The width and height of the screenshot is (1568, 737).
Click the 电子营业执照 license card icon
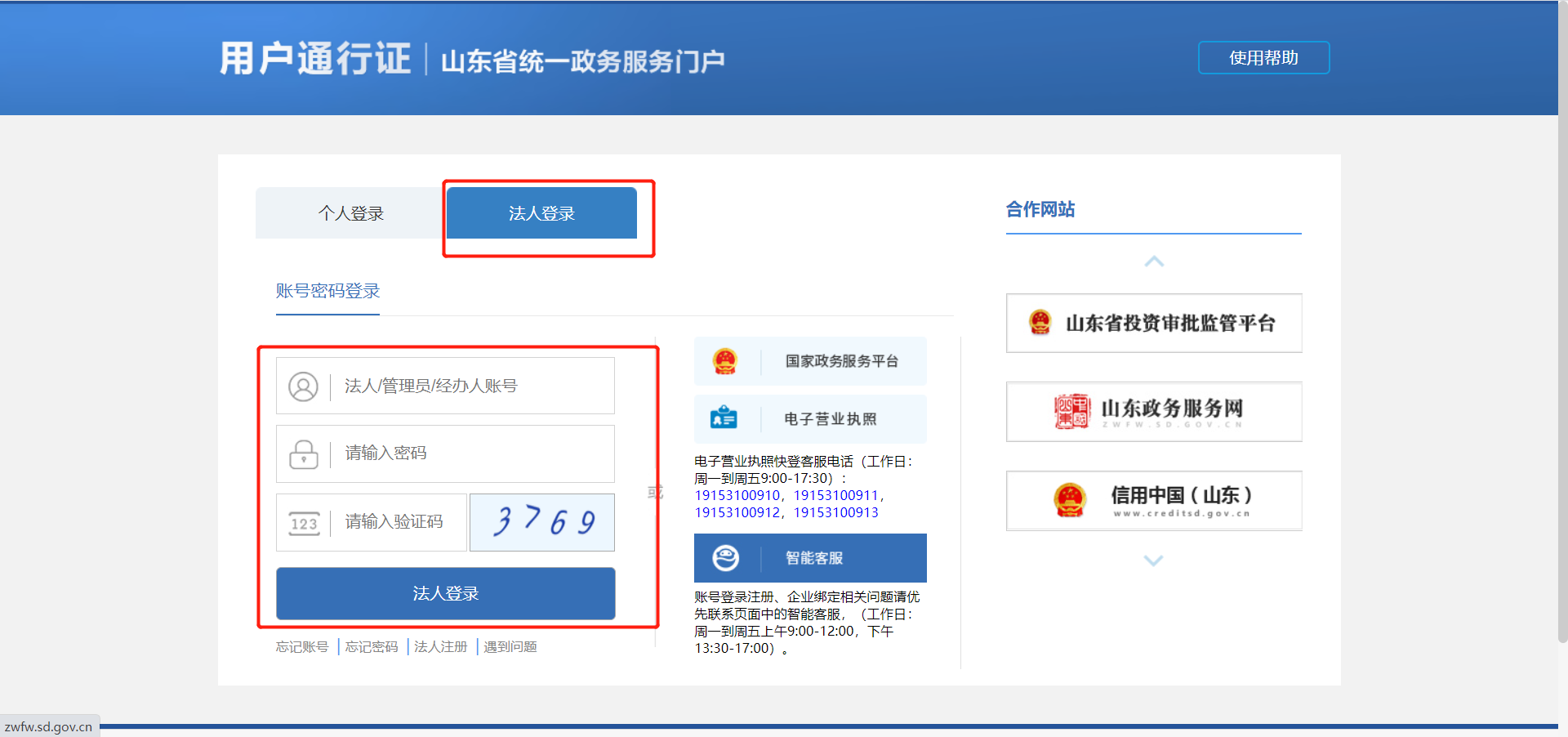724,418
